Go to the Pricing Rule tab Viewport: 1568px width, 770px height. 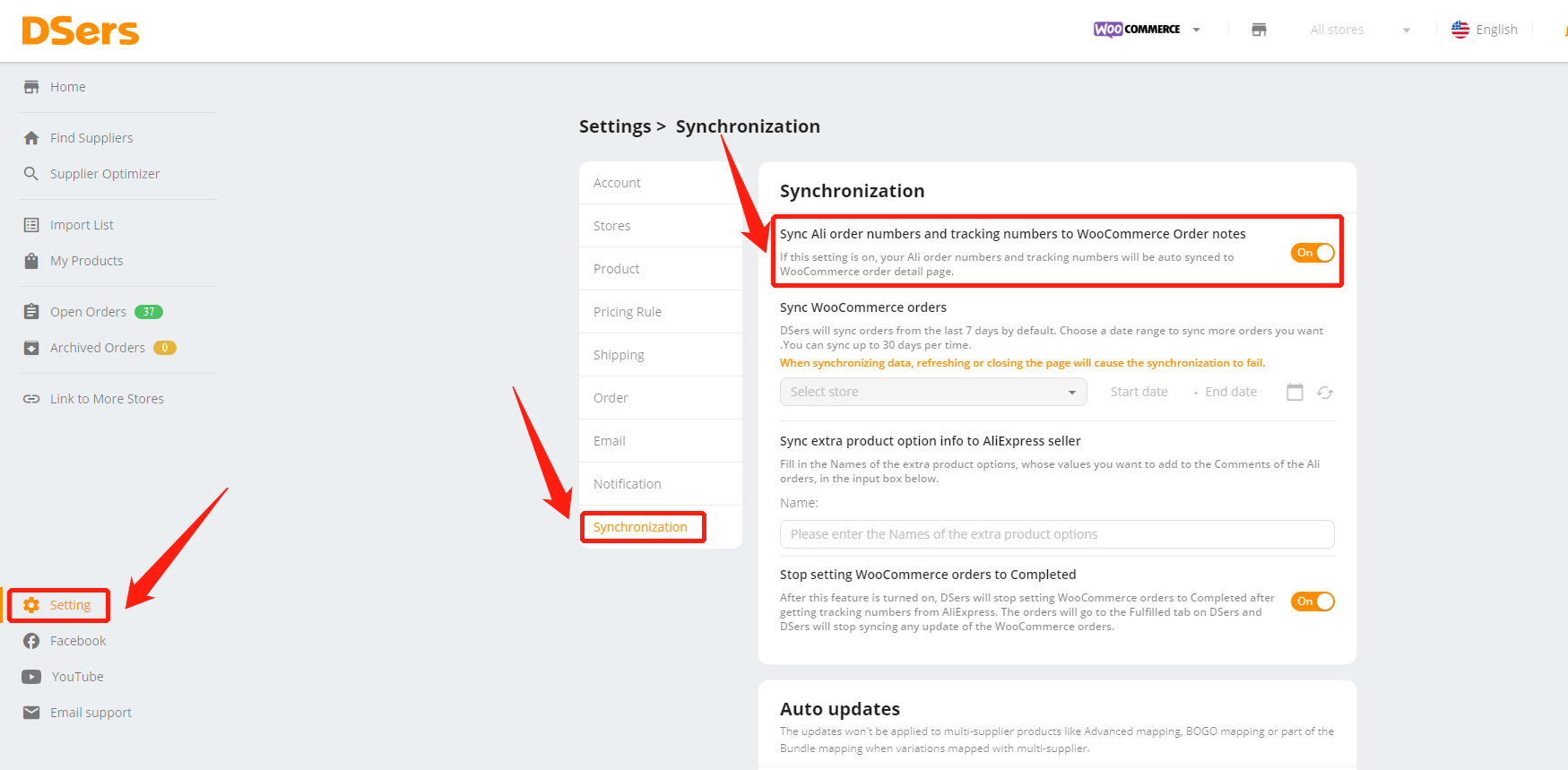coord(661,312)
